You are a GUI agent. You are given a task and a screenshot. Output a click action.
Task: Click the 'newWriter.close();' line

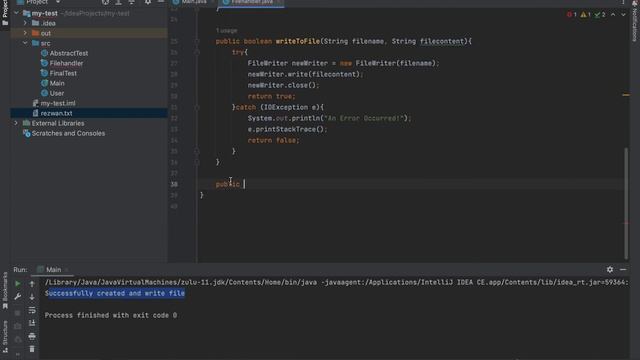[283, 85]
